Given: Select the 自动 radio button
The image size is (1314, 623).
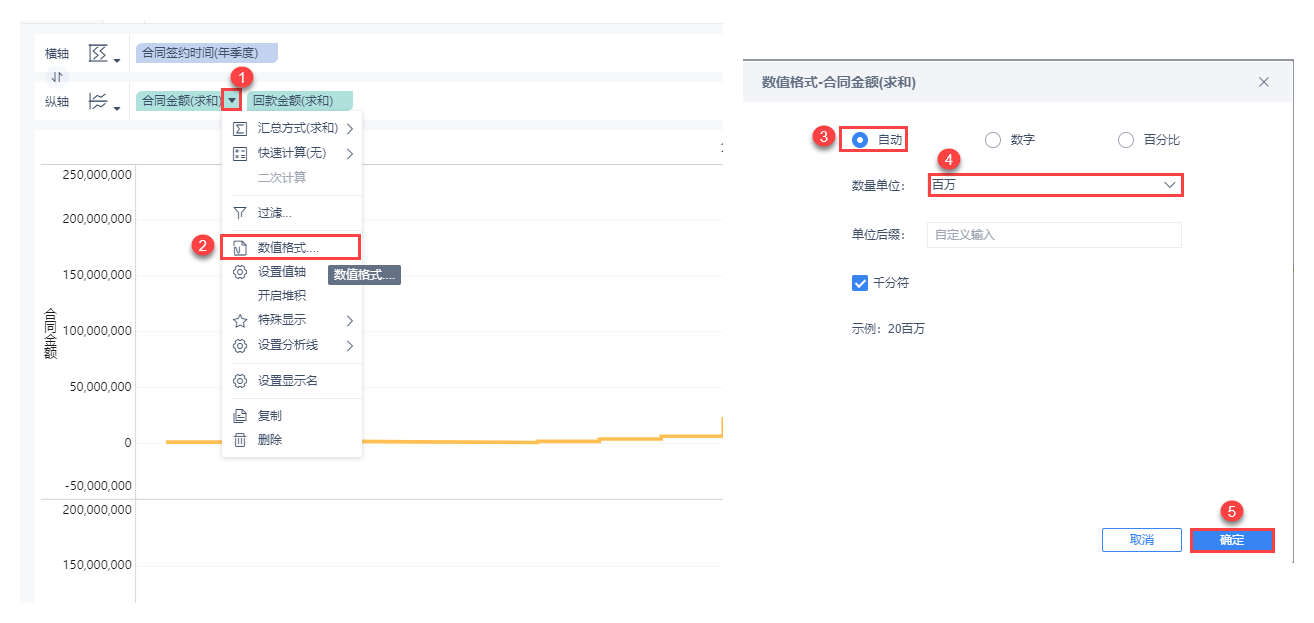Looking at the screenshot, I should (x=860, y=140).
